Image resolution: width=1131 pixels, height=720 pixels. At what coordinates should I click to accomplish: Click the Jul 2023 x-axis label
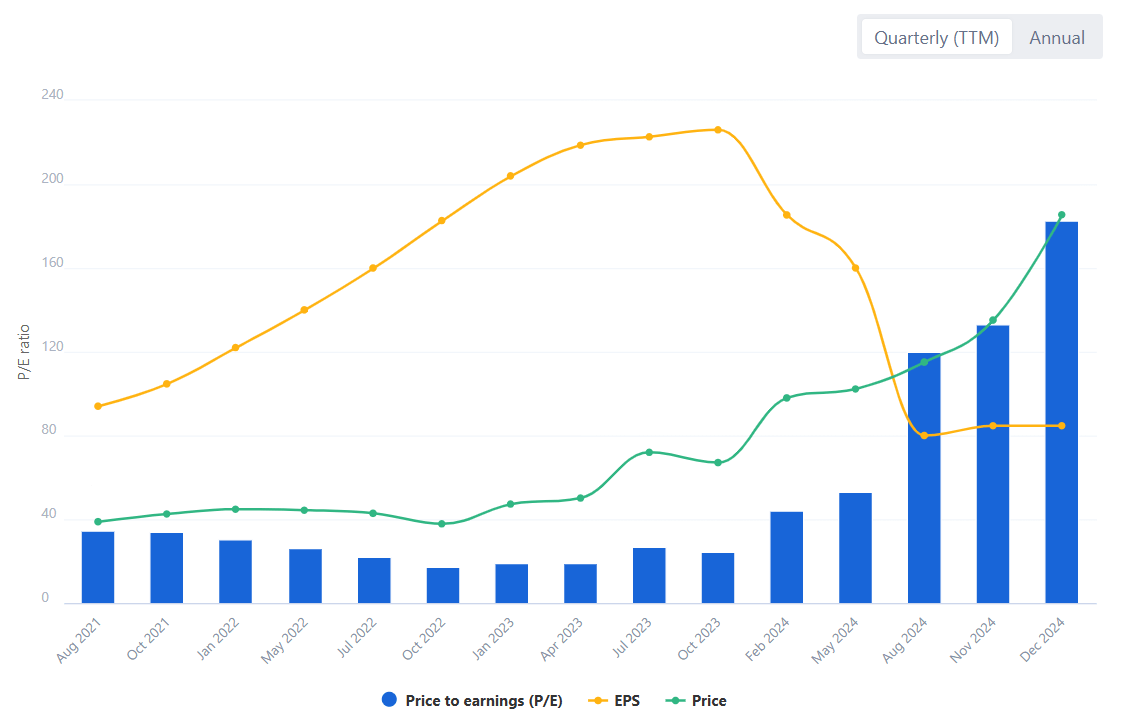(633, 638)
